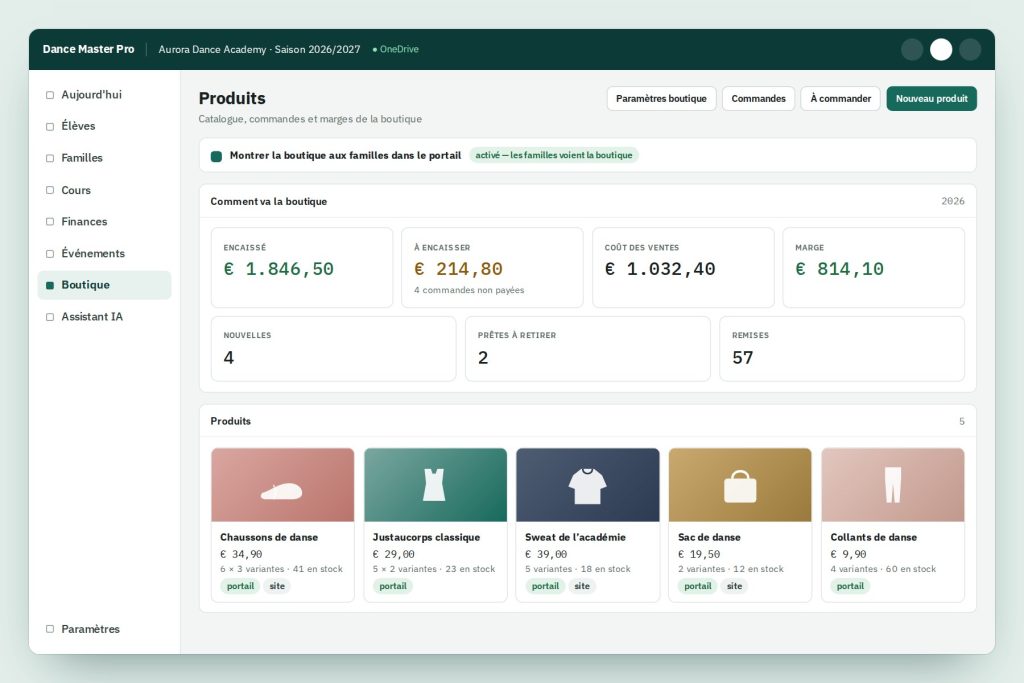Image resolution: width=1024 pixels, height=683 pixels.
Task: Select the À encaisser amount € 214,80
Action: click(x=458, y=269)
